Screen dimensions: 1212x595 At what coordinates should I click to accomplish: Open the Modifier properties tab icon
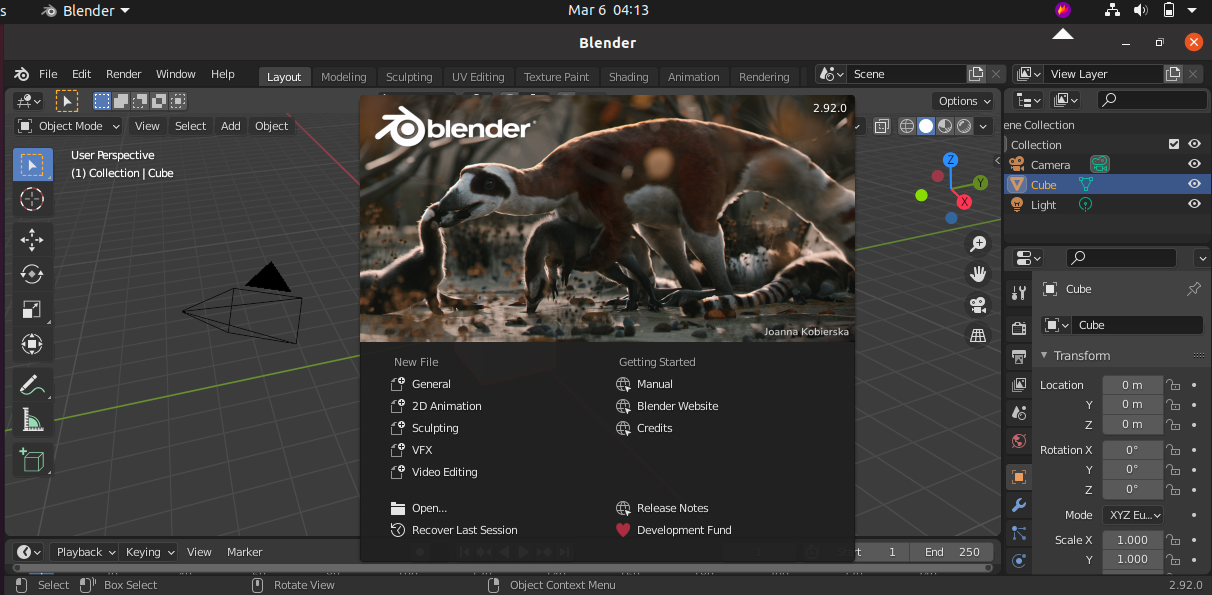pos(1019,505)
